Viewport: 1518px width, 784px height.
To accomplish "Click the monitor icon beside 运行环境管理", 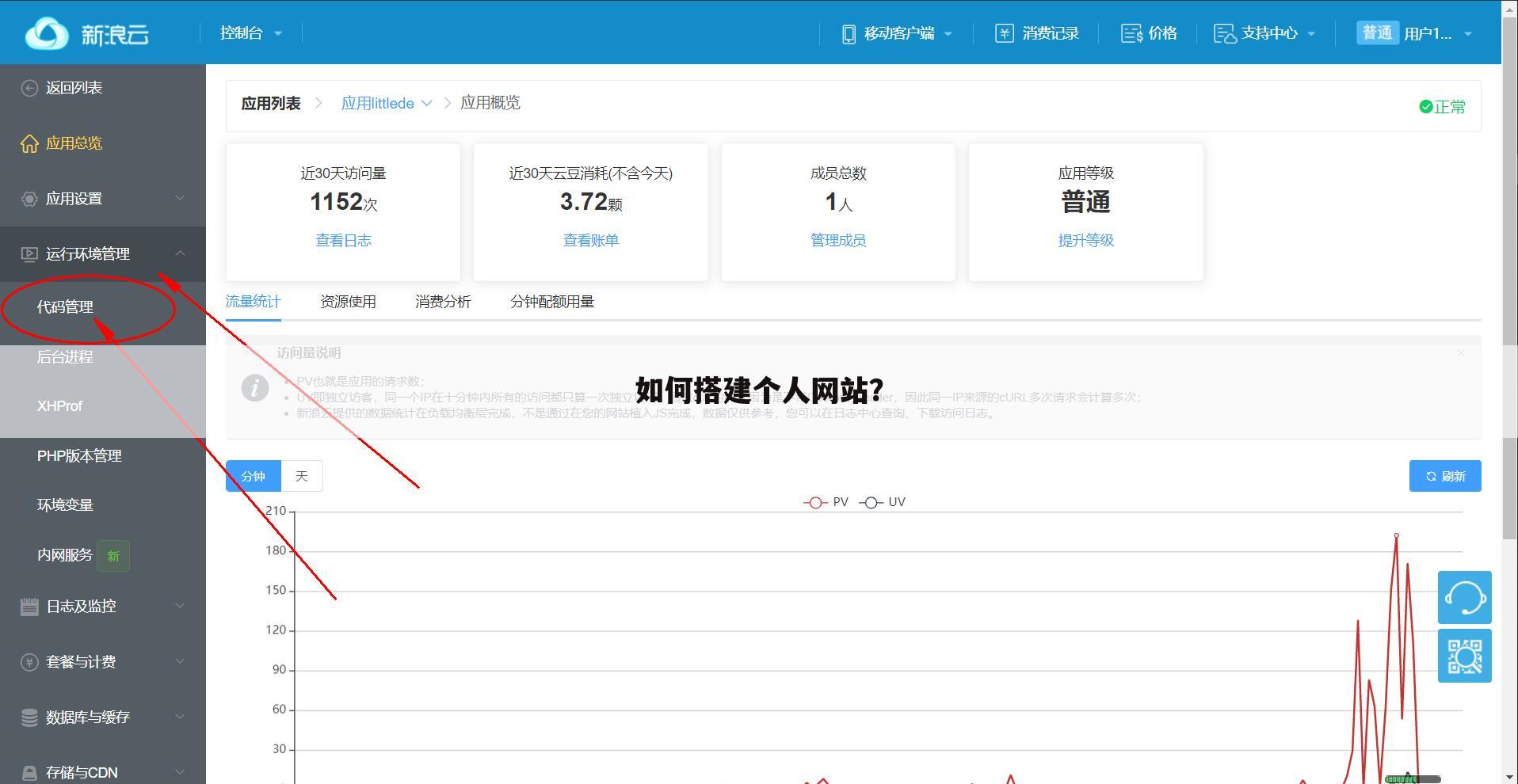I will tap(29, 254).
